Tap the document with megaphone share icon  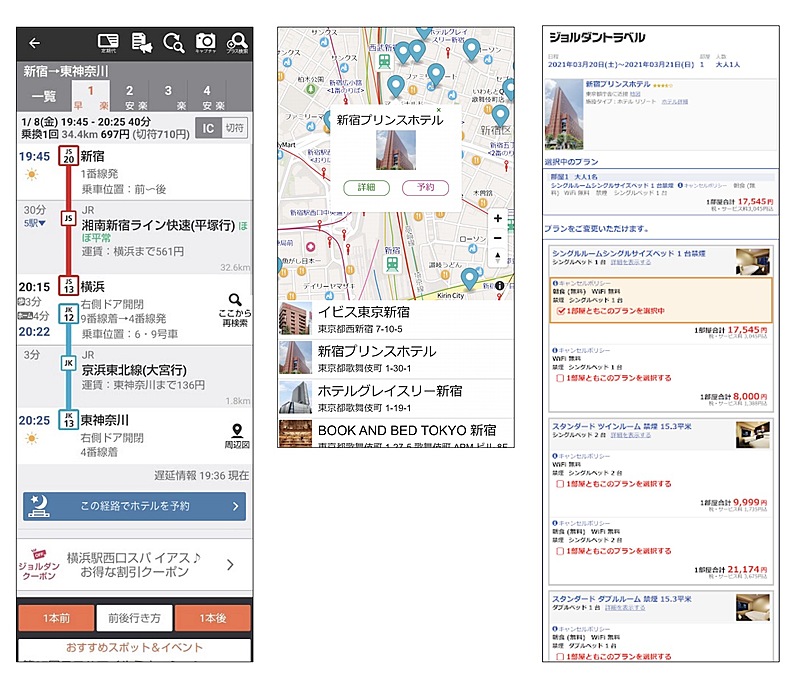click(x=141, y=43)
